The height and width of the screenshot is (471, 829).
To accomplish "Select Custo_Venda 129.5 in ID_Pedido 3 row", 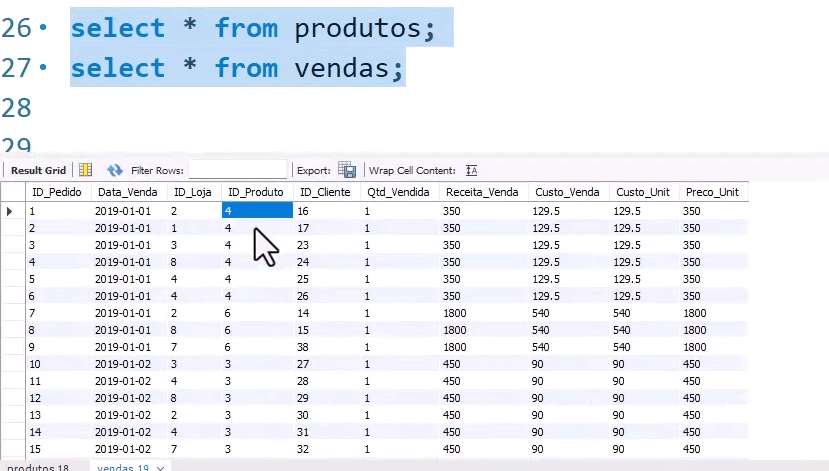I will click(x=568, y=245).
